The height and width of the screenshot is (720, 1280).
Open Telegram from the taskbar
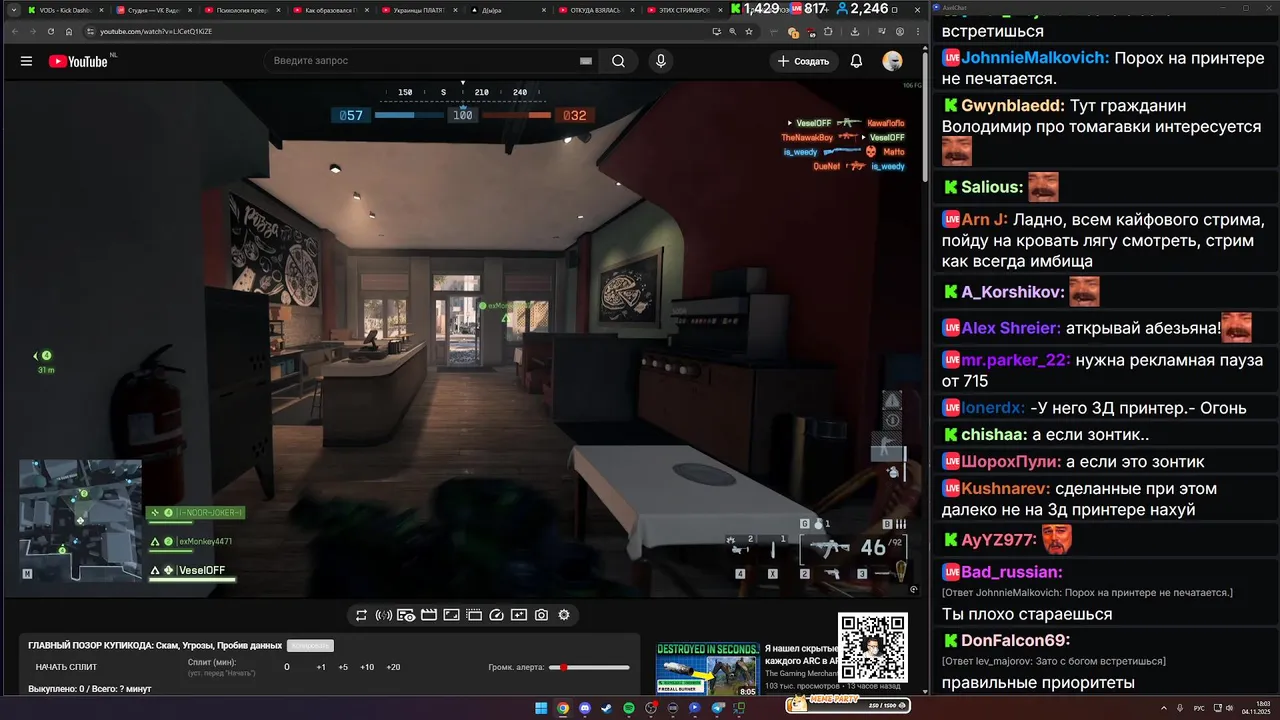tap(717, 708)
